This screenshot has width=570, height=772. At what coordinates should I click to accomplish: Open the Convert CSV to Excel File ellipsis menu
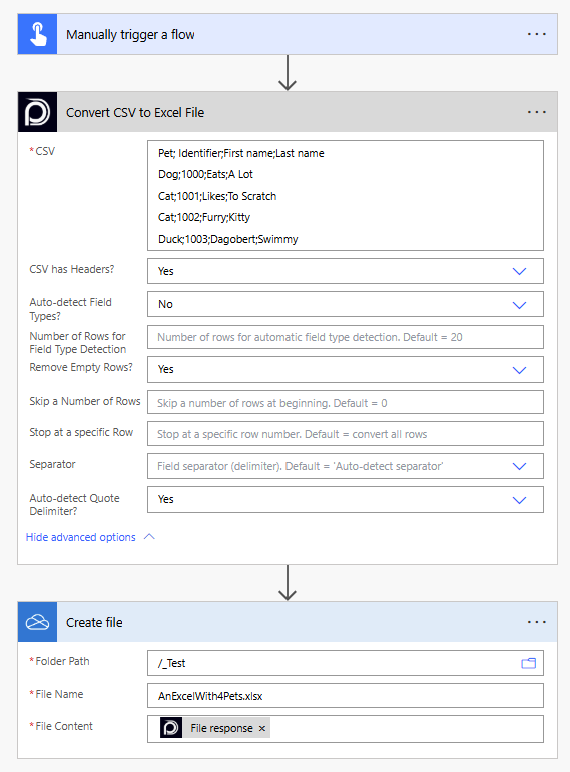pos(537,112)
